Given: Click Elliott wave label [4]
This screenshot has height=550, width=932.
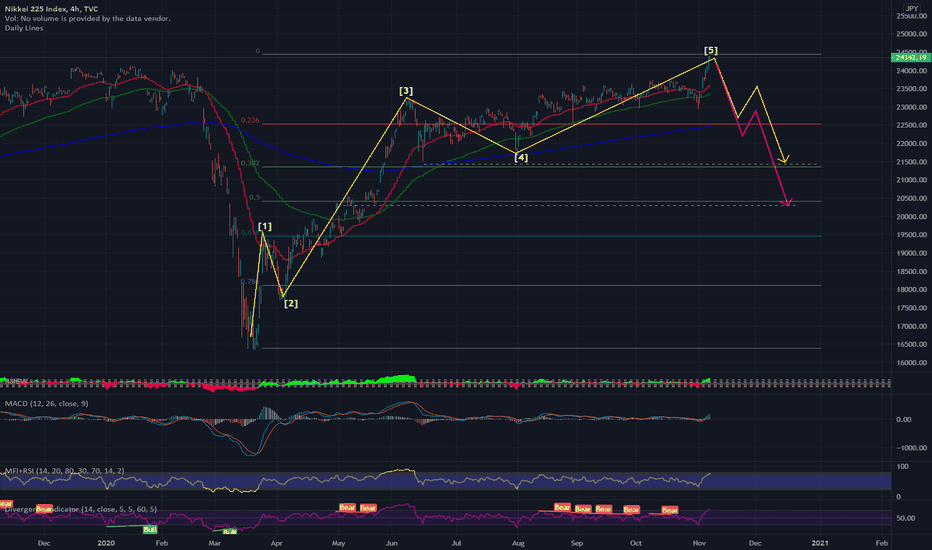Looking at the screenshot, I should click(521, 158).
